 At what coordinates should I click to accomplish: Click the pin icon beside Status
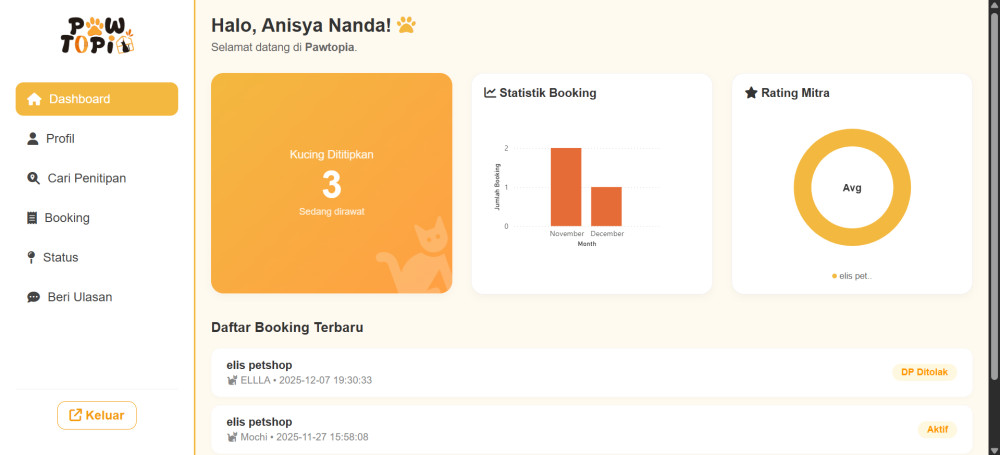pos(31,258)
